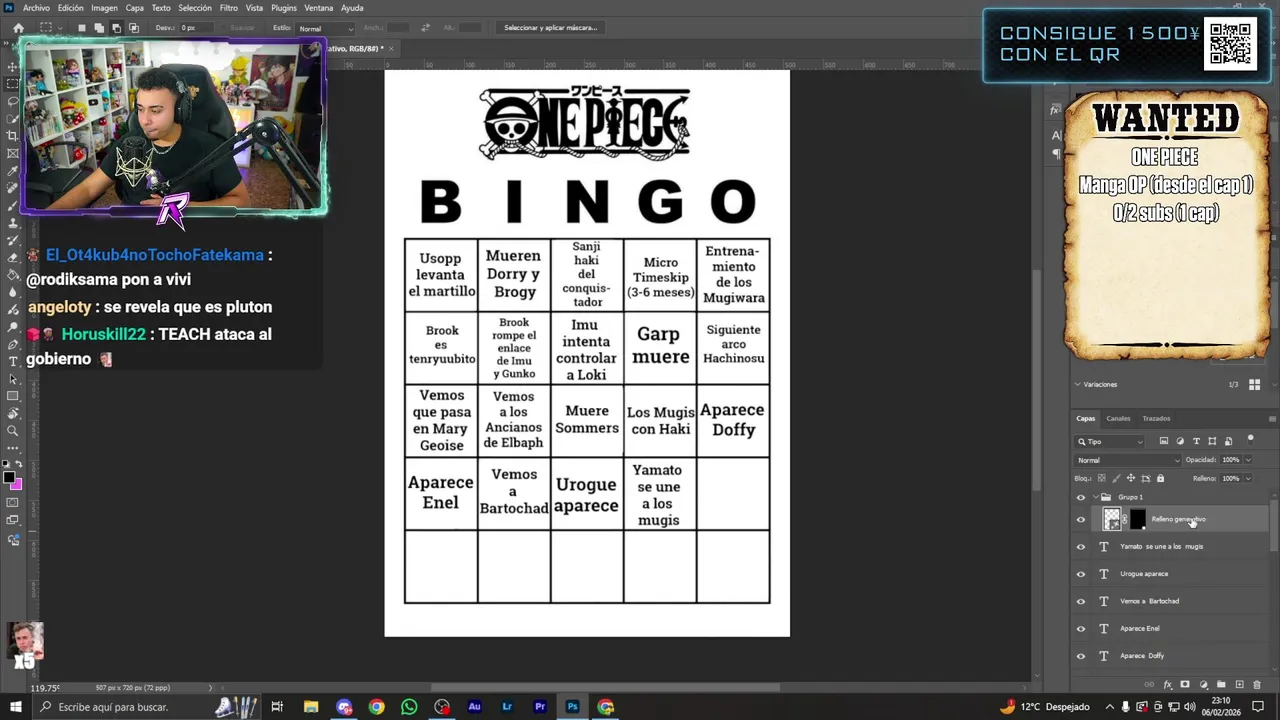
Task: Open the Filtro menu
Action: click(228, 8)
